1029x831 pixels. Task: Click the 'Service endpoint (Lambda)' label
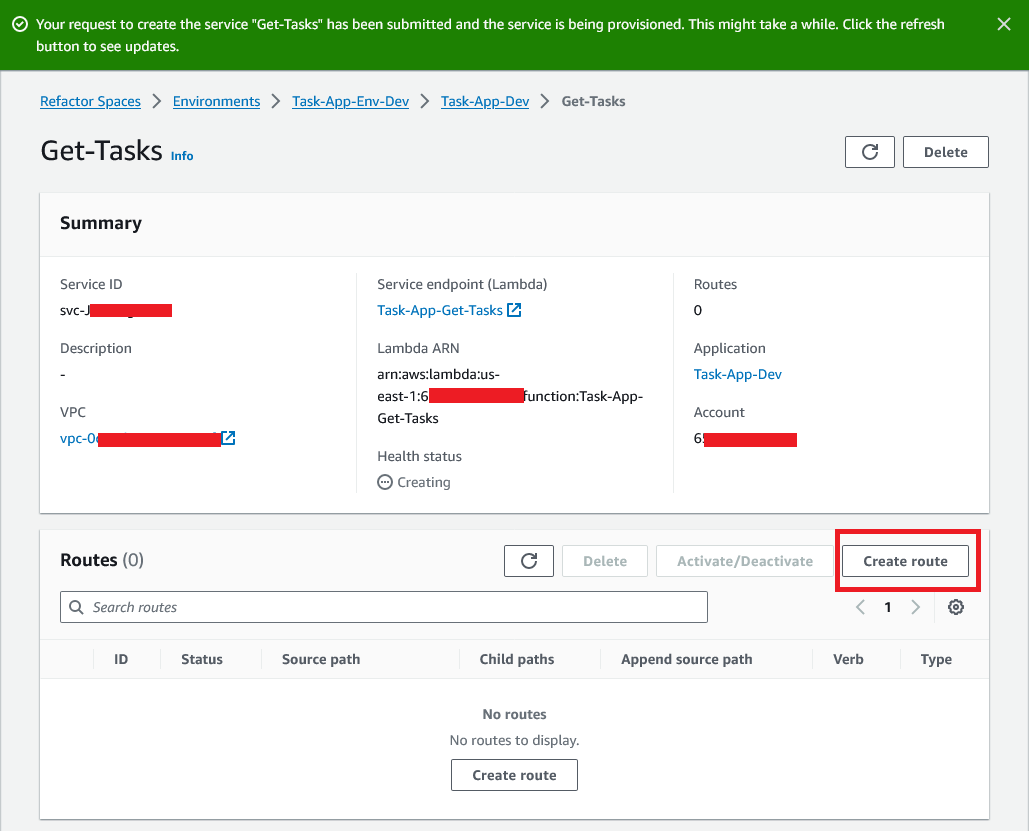462,284
